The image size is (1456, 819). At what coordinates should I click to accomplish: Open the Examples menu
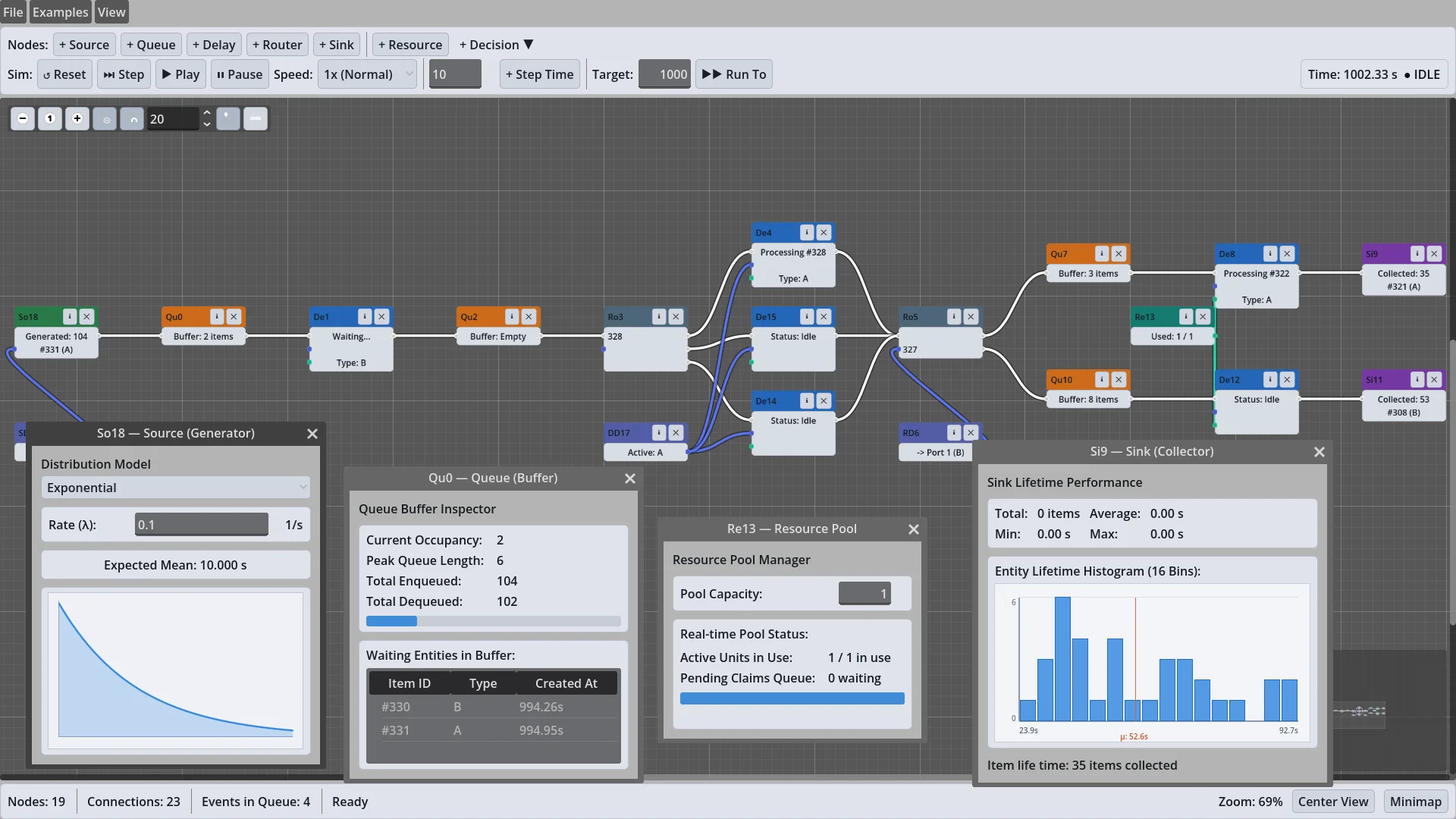point(60,12)
